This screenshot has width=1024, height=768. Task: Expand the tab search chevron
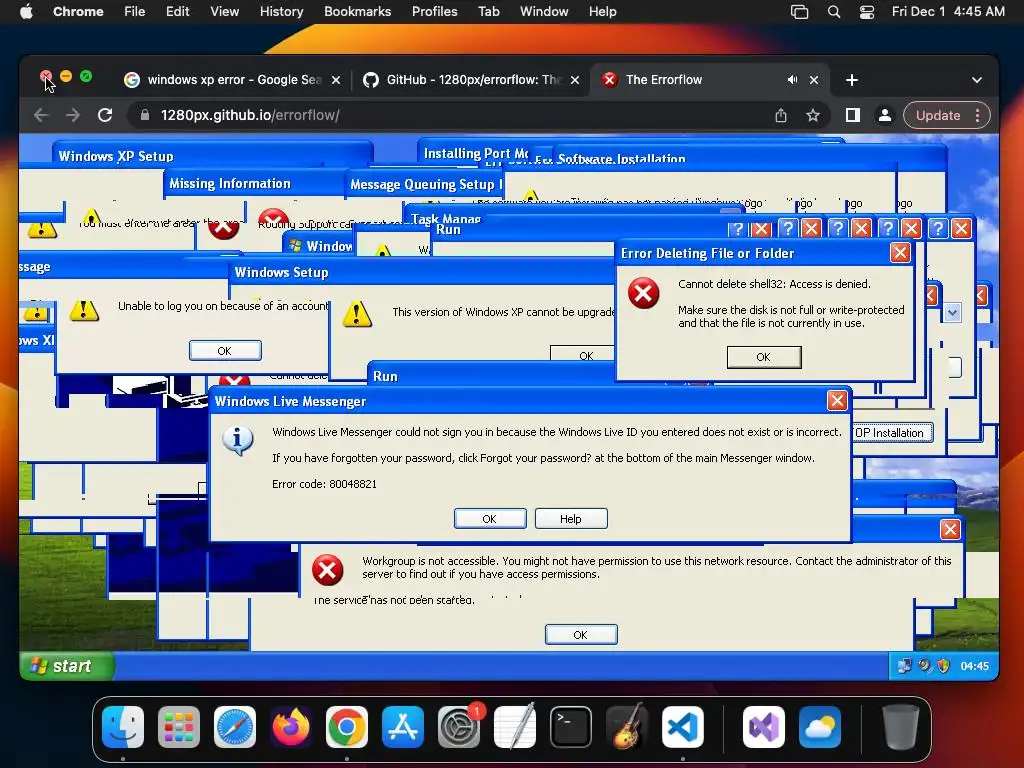pos(976,80)
